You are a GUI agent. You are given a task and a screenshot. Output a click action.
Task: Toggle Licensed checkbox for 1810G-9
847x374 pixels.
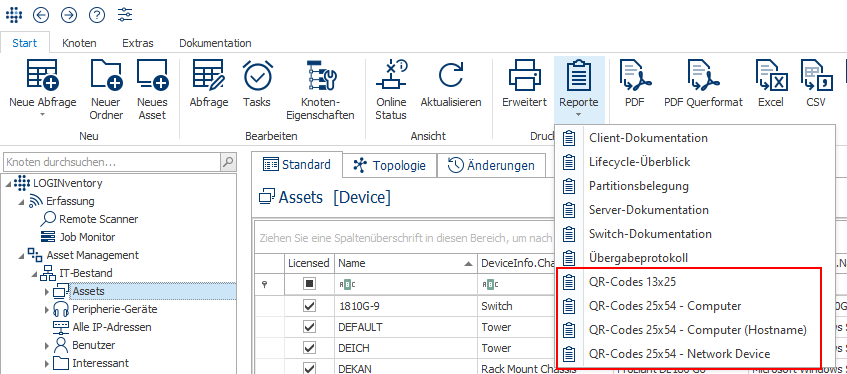[309, 306]
